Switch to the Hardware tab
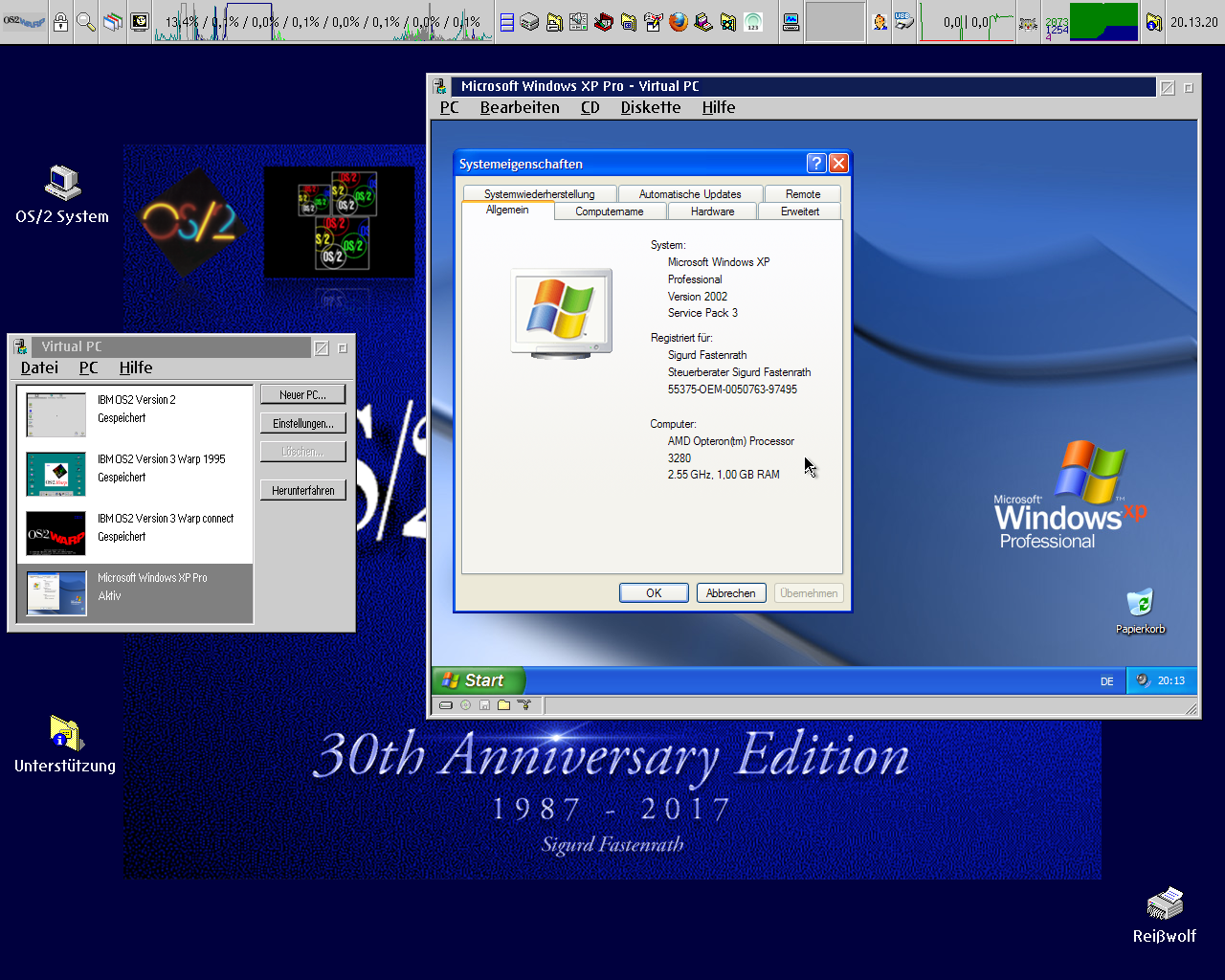This screenshot has width=1225, height=980. pos(713,212)
